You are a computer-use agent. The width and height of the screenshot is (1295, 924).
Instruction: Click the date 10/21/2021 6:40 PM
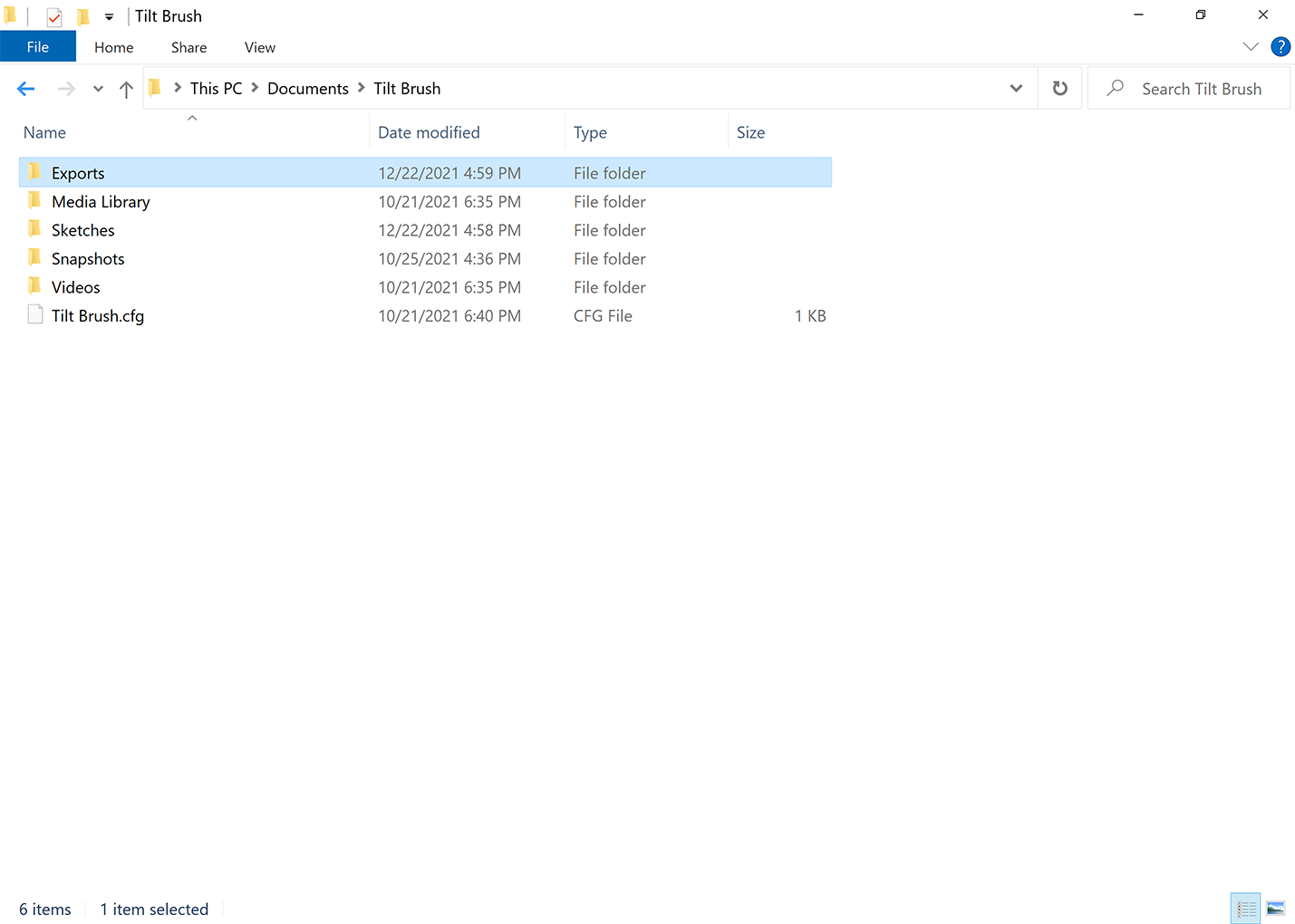449,316
